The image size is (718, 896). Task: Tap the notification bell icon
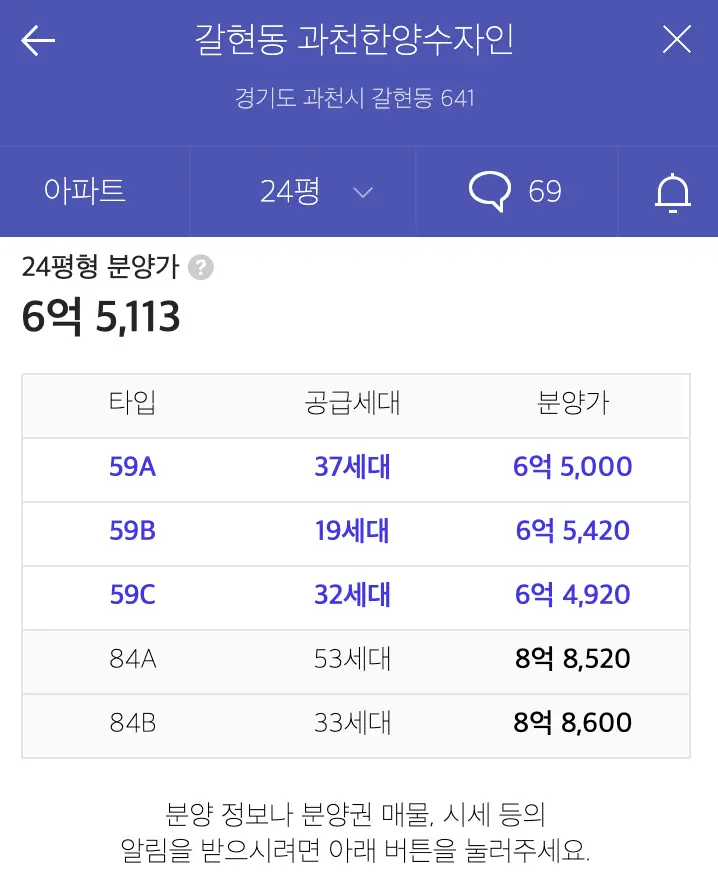coord(673,192)
